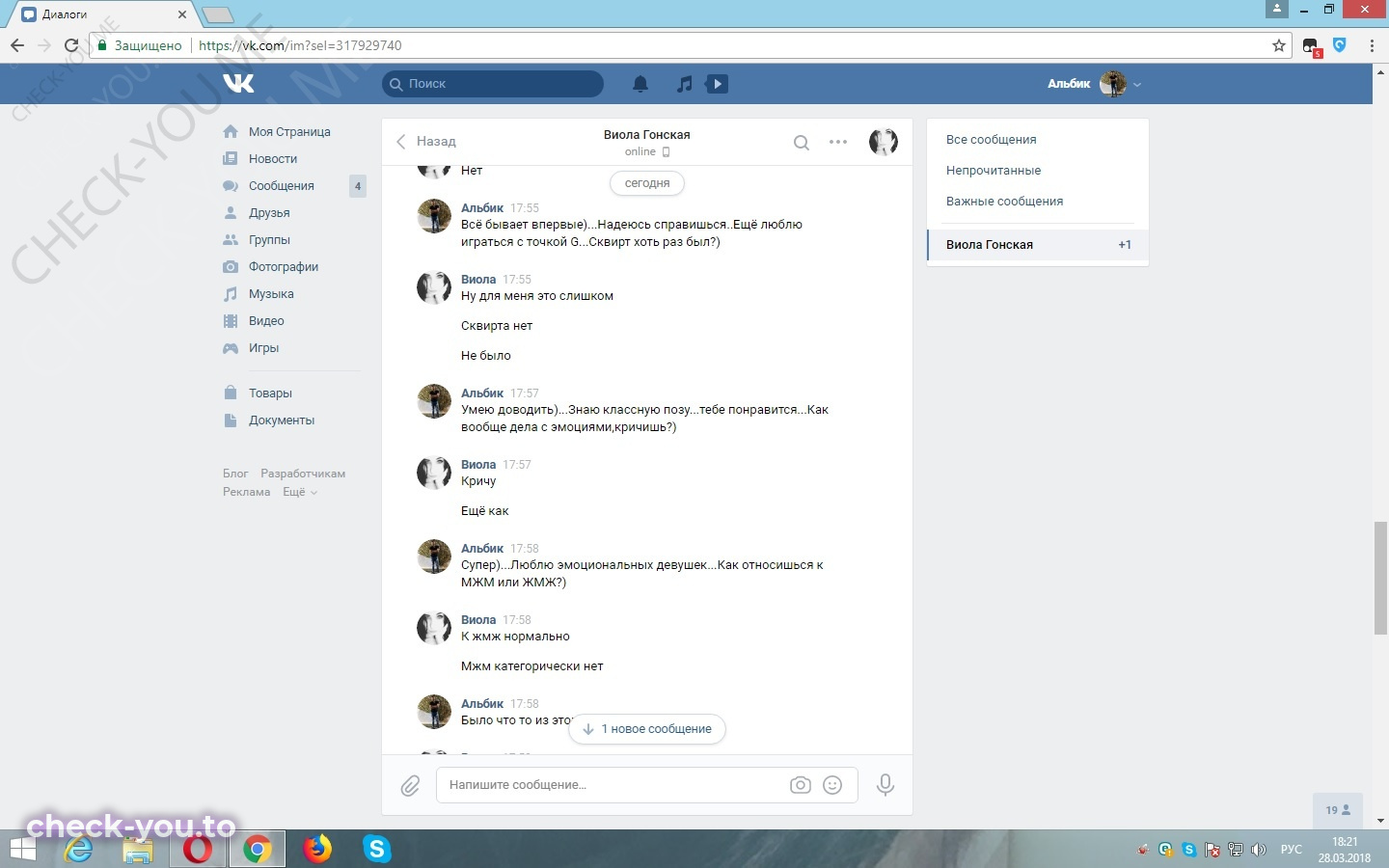Expand the Альбик profile menu
This screenshot has width=1389, height=868.
[x=1095, y=84]
